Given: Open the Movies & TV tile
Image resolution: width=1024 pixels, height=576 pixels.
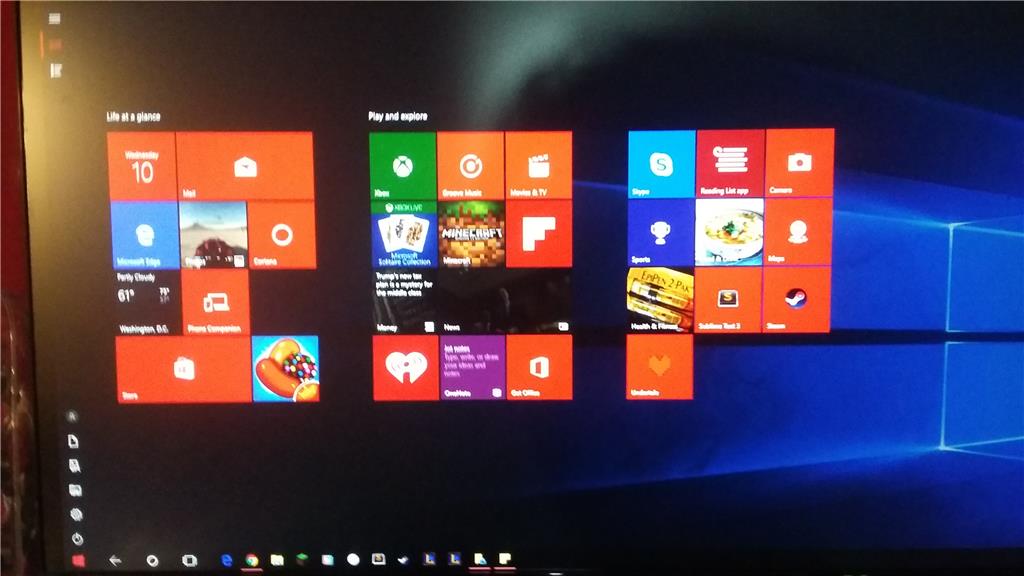Looking at the screenshot, I should pyautogui.click(x=538, y=165).
